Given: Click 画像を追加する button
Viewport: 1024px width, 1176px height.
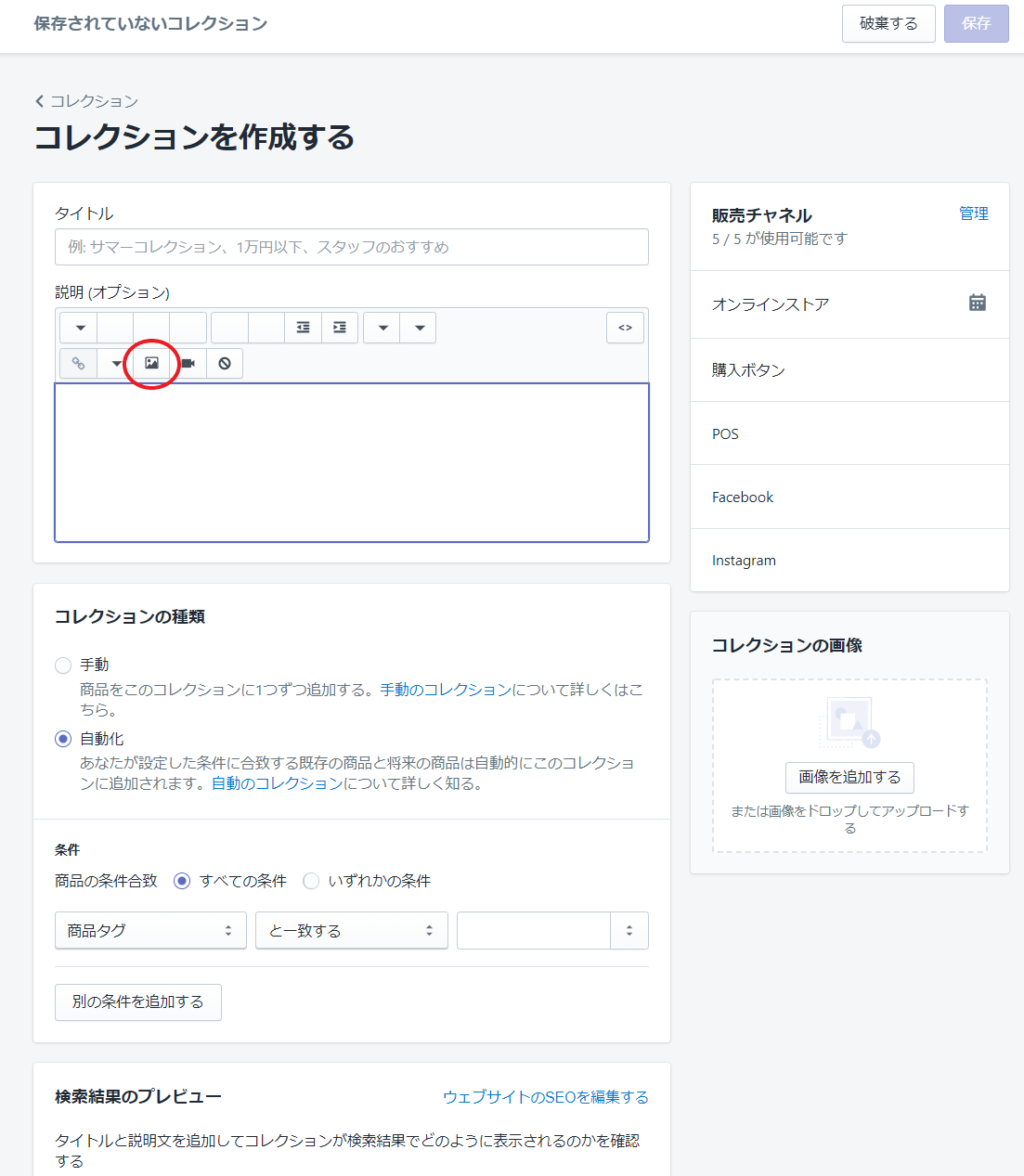Looking at the screenshot, I should 849,777.
